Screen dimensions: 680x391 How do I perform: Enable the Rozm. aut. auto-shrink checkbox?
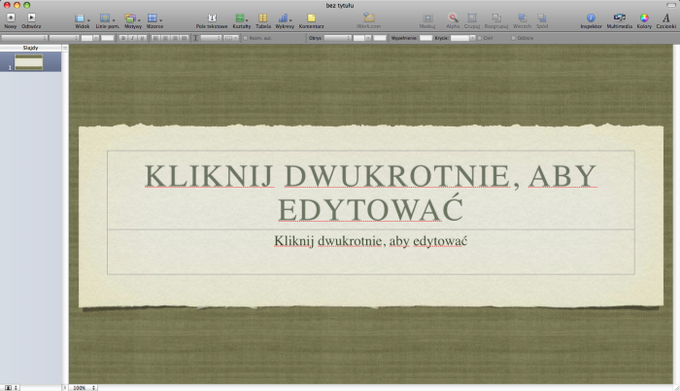245,38
